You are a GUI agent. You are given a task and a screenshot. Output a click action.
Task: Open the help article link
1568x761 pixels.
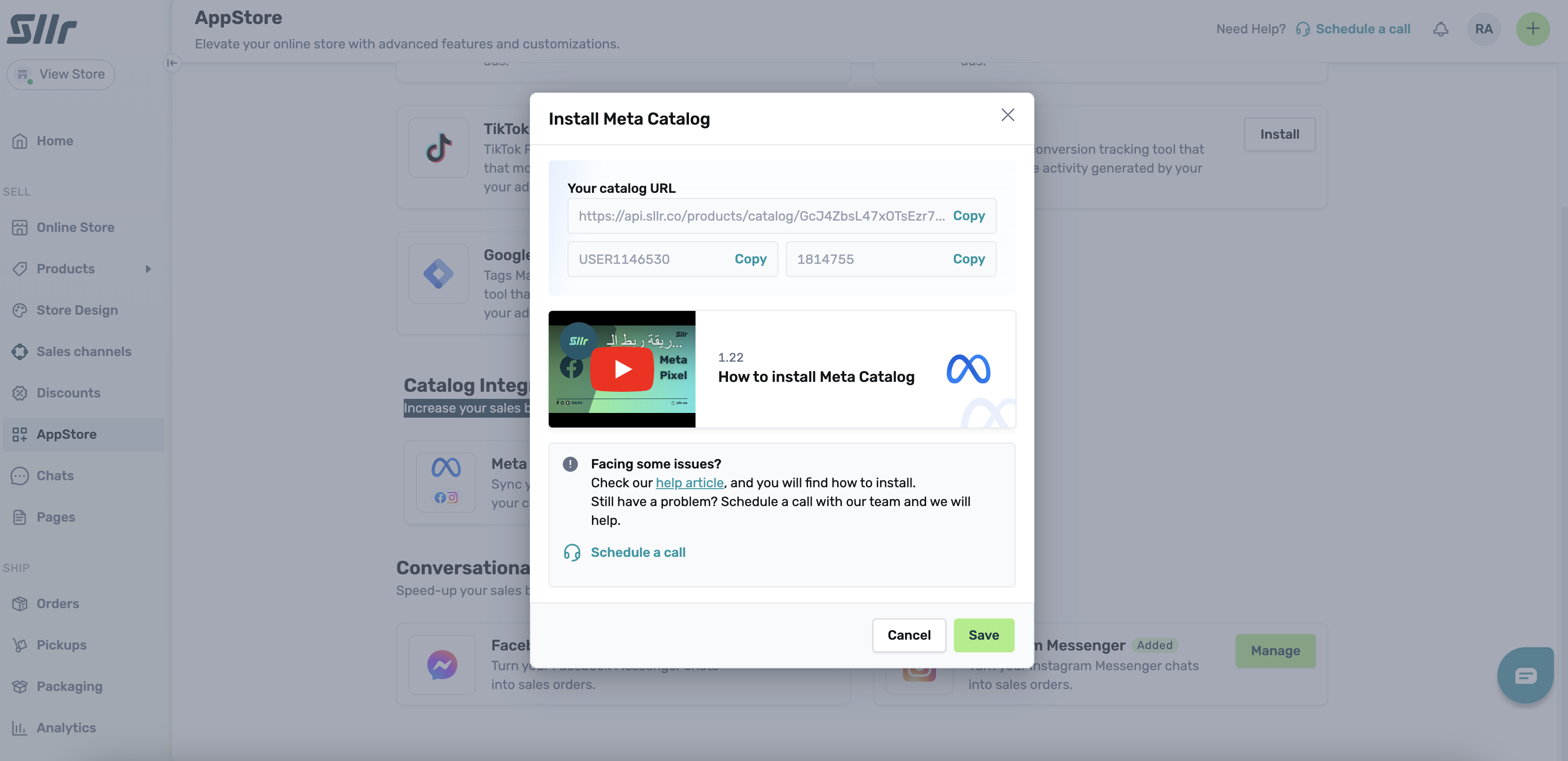tap(689, 483)
